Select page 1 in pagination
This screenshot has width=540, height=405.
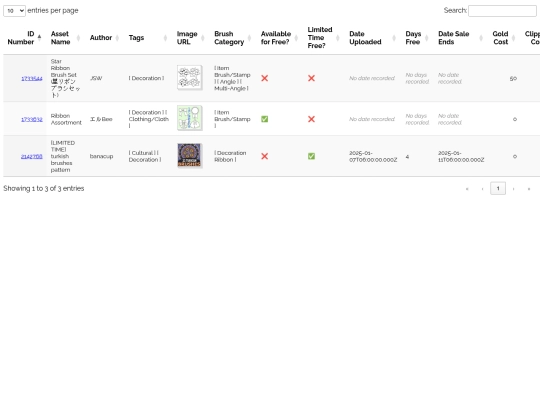[x=498, y=188]
